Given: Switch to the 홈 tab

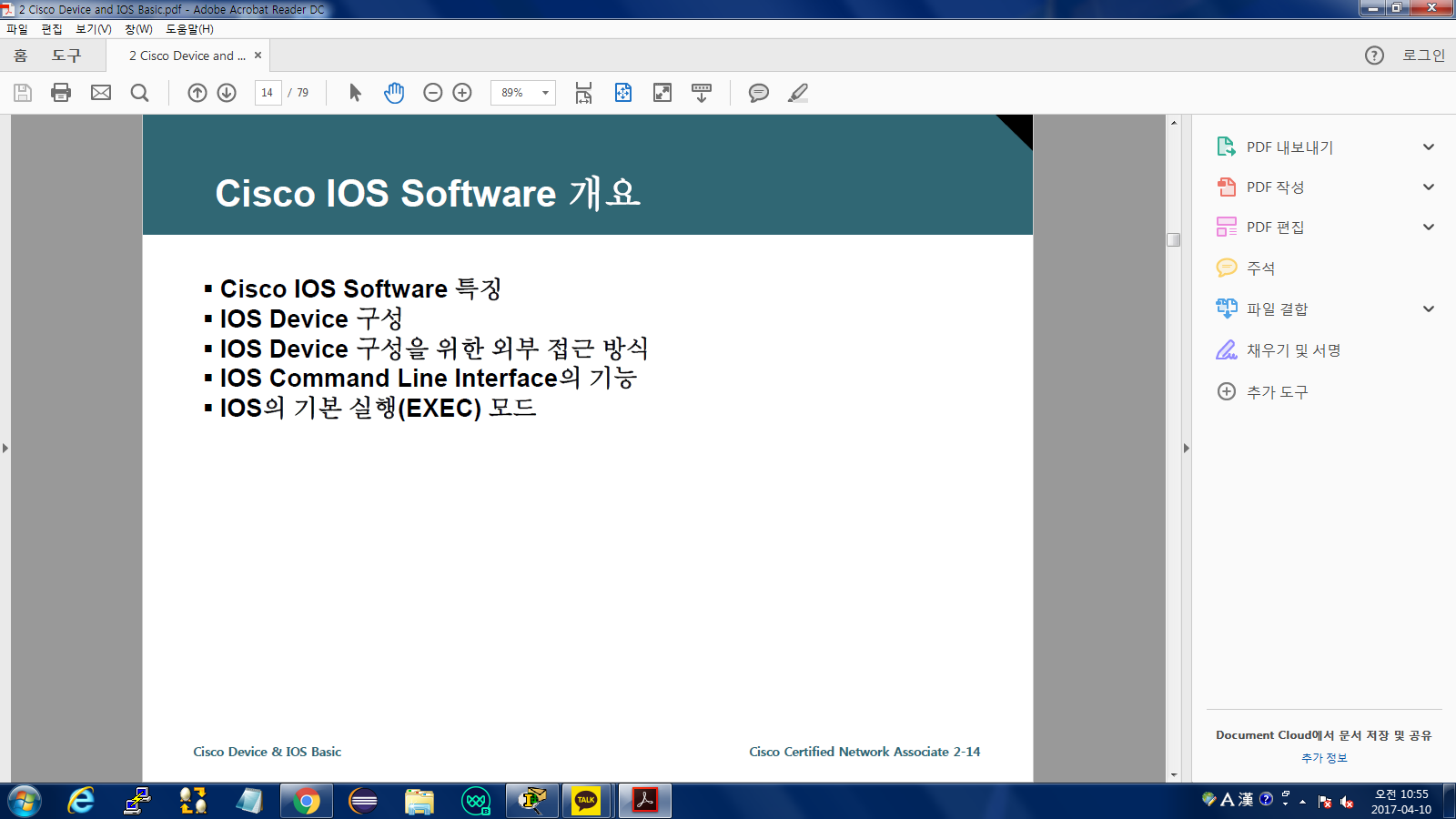Looking at the screenshot, I should [20, 56].
